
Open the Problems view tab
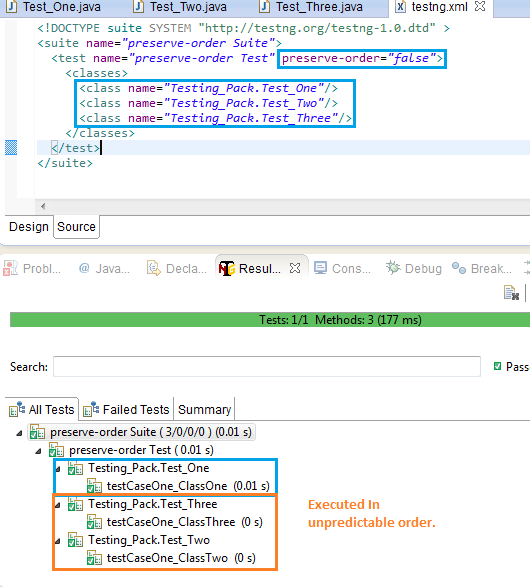32,268
